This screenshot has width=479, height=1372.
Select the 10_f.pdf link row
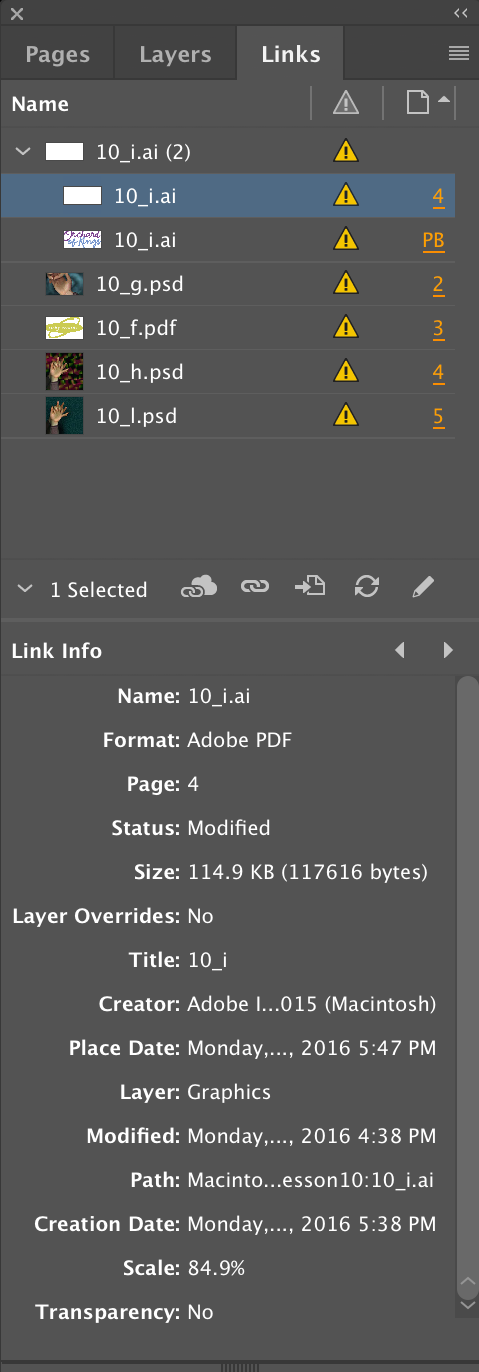click(228, 328)
